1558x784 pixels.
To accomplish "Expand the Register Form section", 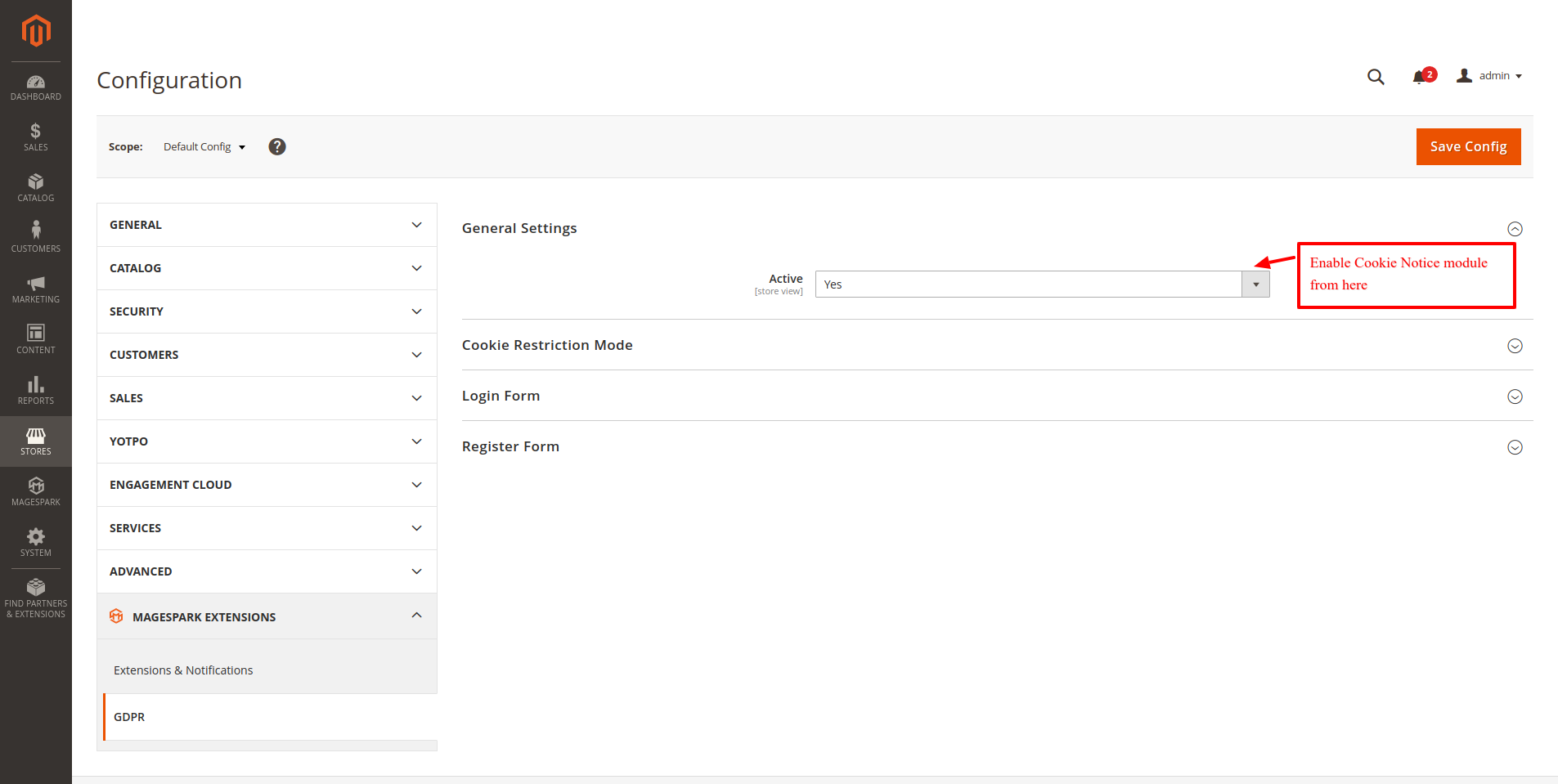I will [x=1515, y=447].
